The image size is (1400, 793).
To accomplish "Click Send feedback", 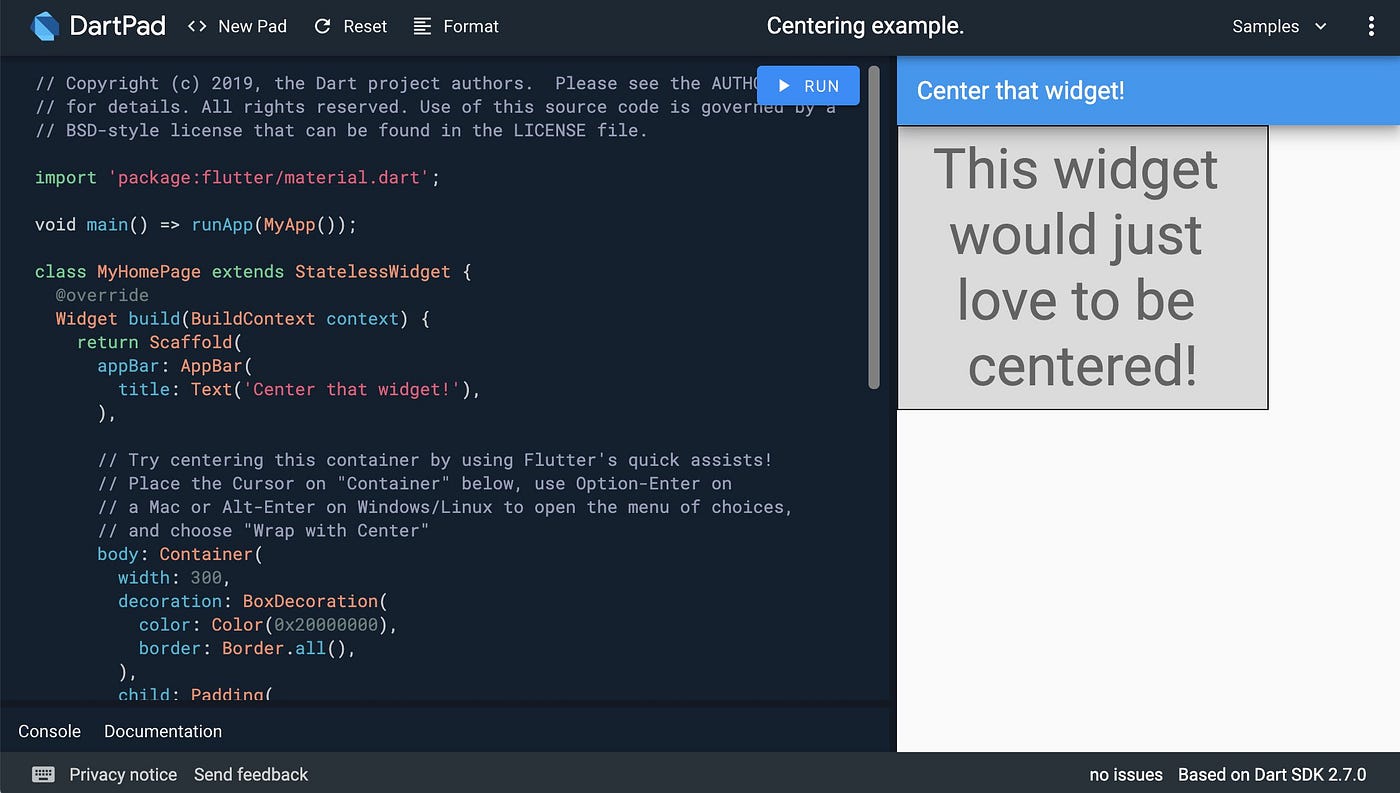I will 251,774.
